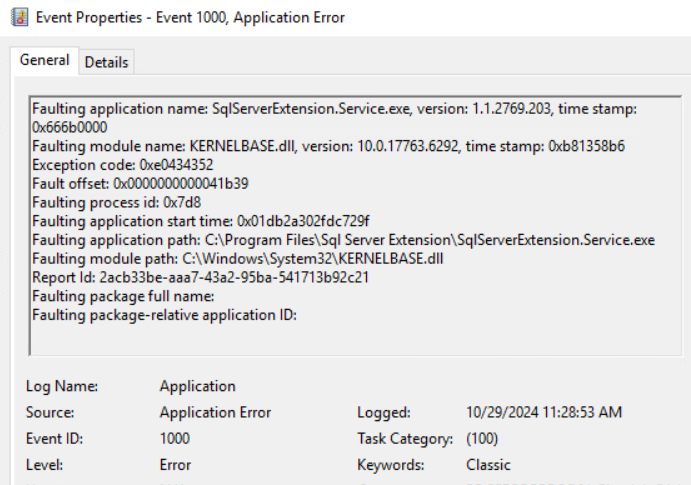This screenshot has width=691, height=485.
Task: Click the Faulting module name KERNELBASE.dll line
Action: click(328, 146)
